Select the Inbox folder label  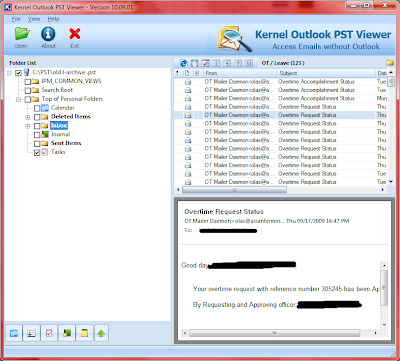coord(59,125)
